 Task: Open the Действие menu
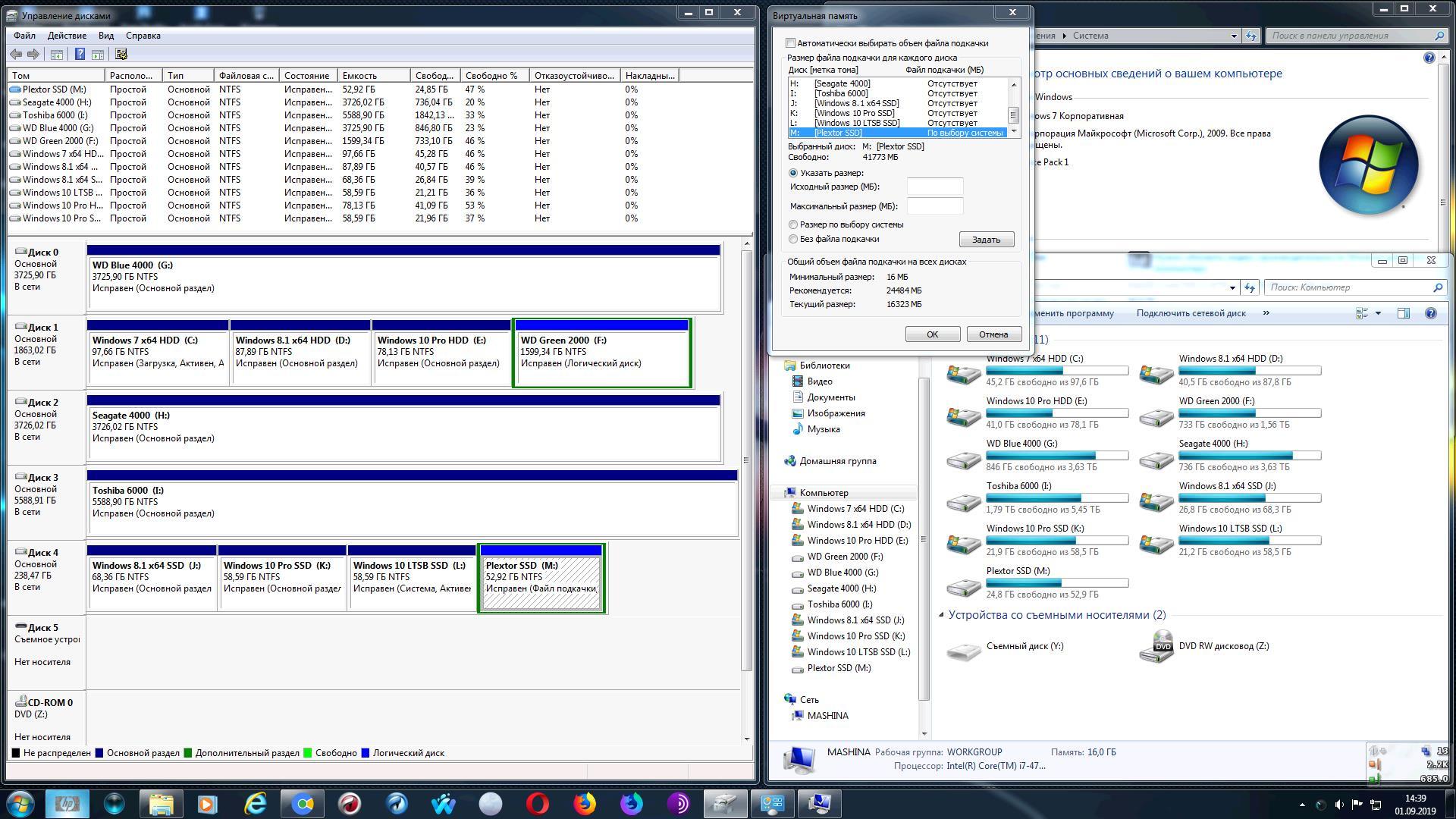click(x=67, y=36)
